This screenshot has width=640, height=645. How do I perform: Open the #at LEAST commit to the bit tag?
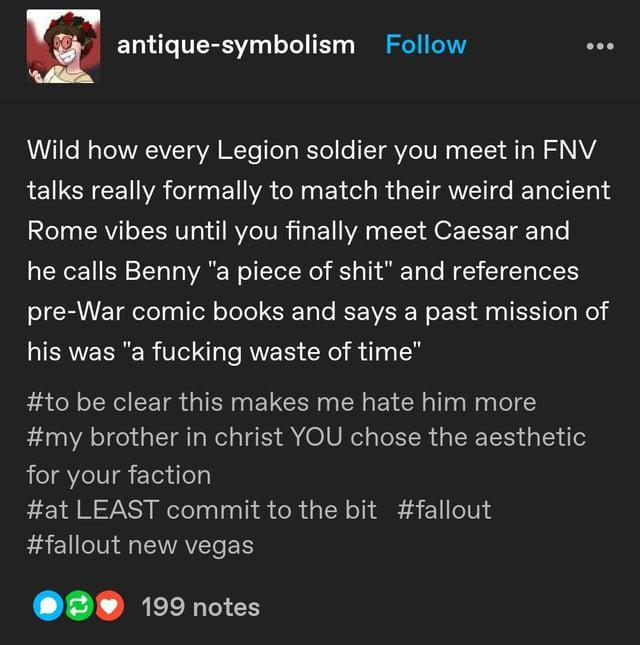point(202,510)
